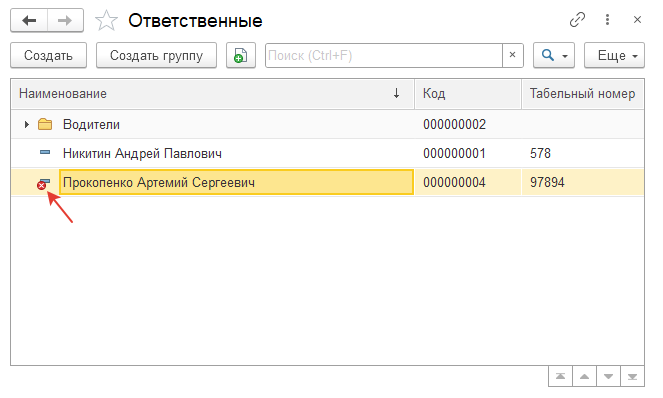Clear the search field with the x
Screen dimensions: 663x398
(x=512, y=55)
